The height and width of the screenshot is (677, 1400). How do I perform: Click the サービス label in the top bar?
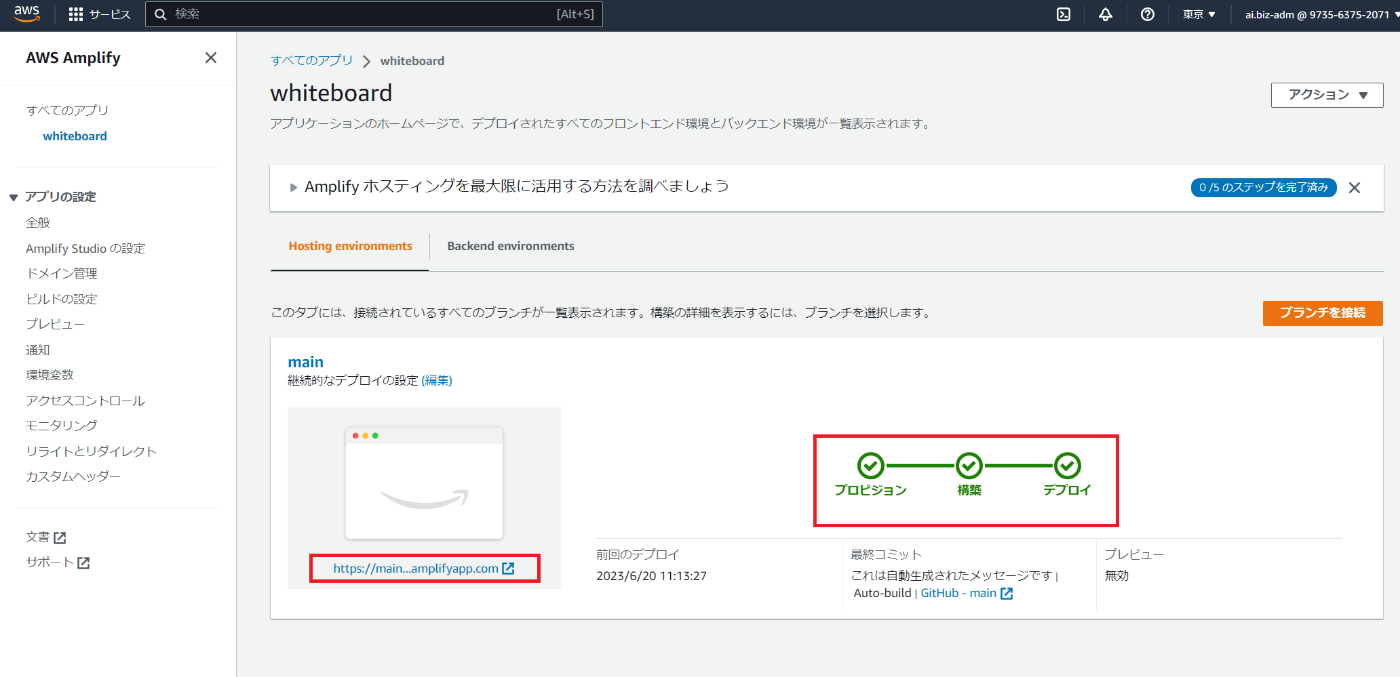110,15
